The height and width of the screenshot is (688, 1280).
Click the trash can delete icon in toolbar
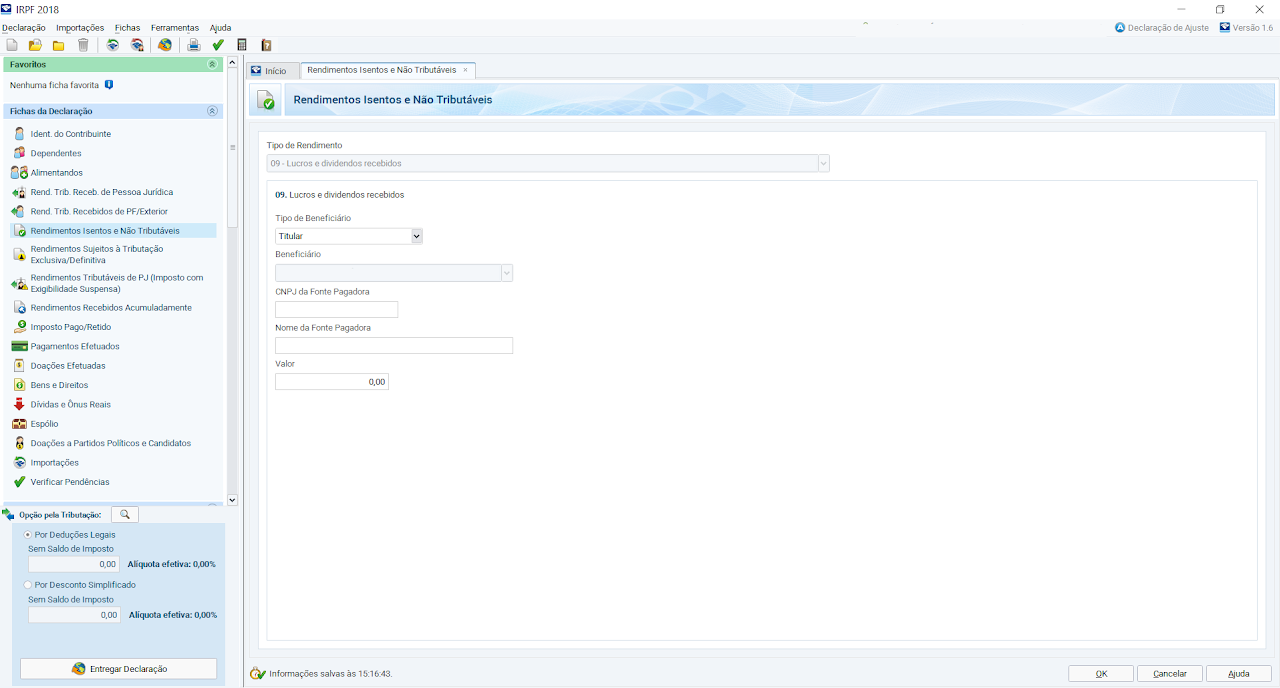(83, 45)
